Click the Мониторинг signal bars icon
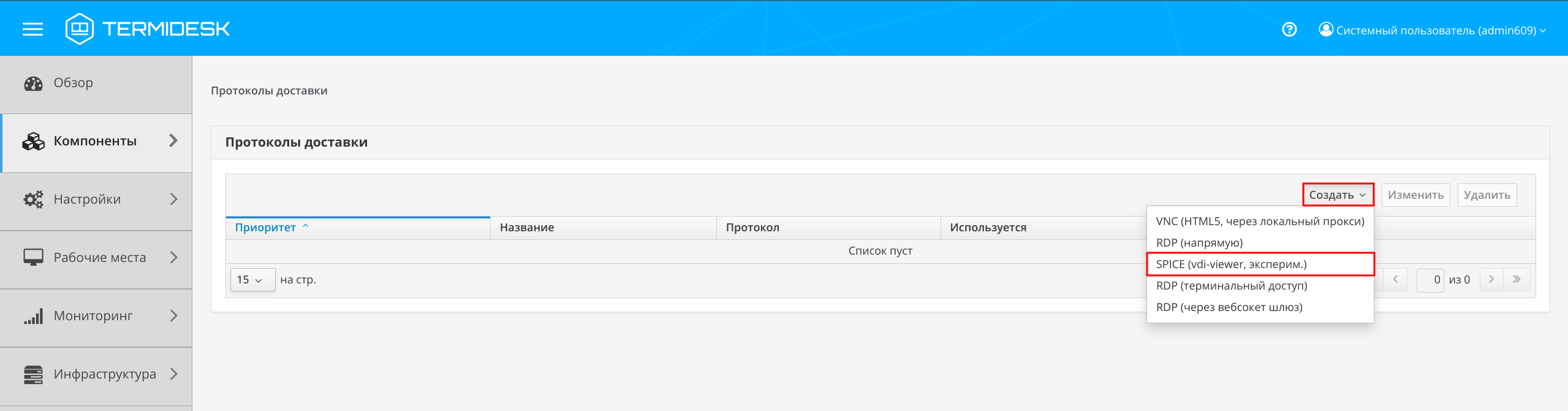1568x411 pixels. (33, 316)
